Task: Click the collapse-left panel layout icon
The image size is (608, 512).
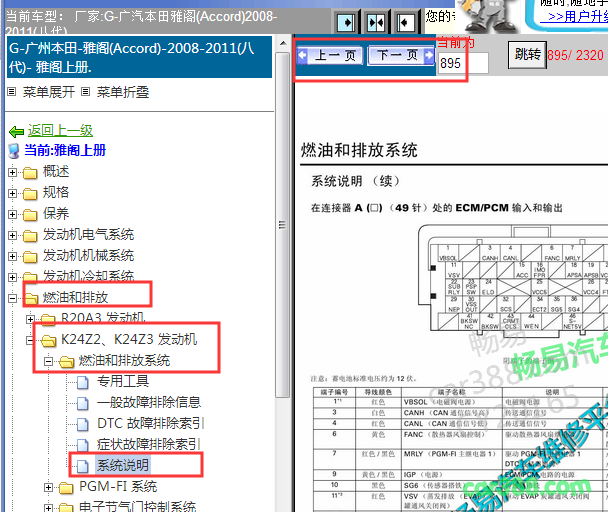Action: (406, 22)
